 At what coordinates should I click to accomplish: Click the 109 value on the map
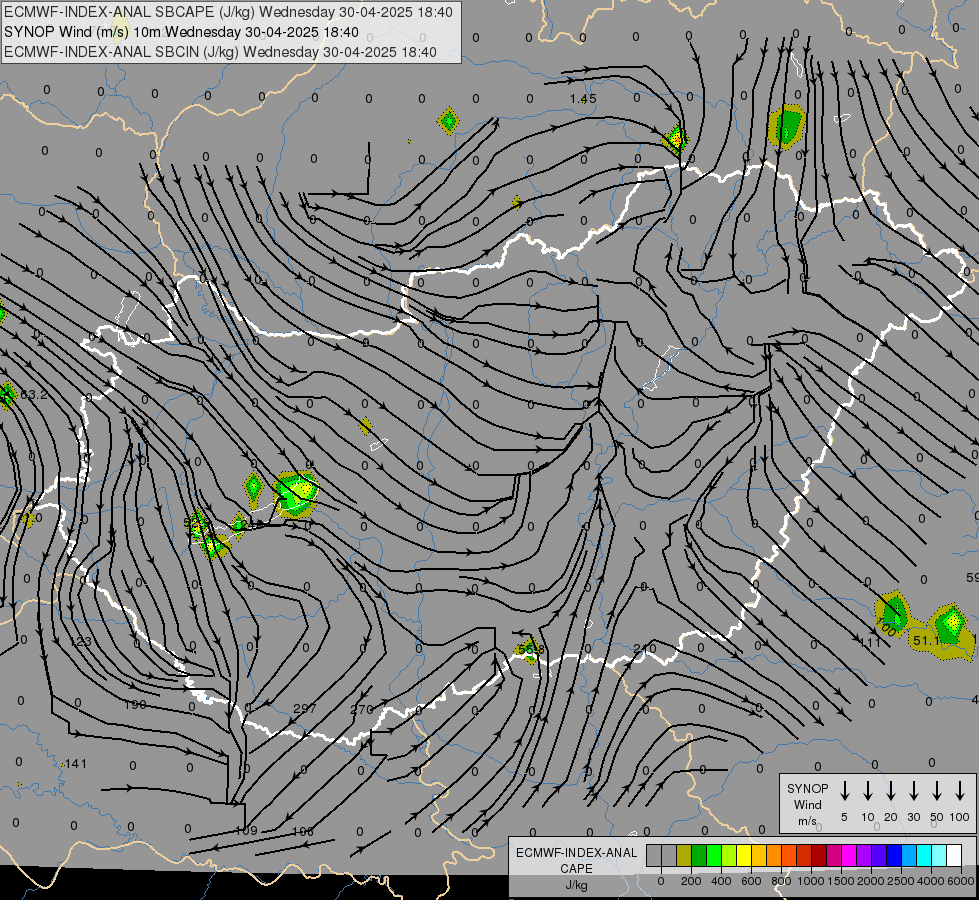click(x=246, y=831)
